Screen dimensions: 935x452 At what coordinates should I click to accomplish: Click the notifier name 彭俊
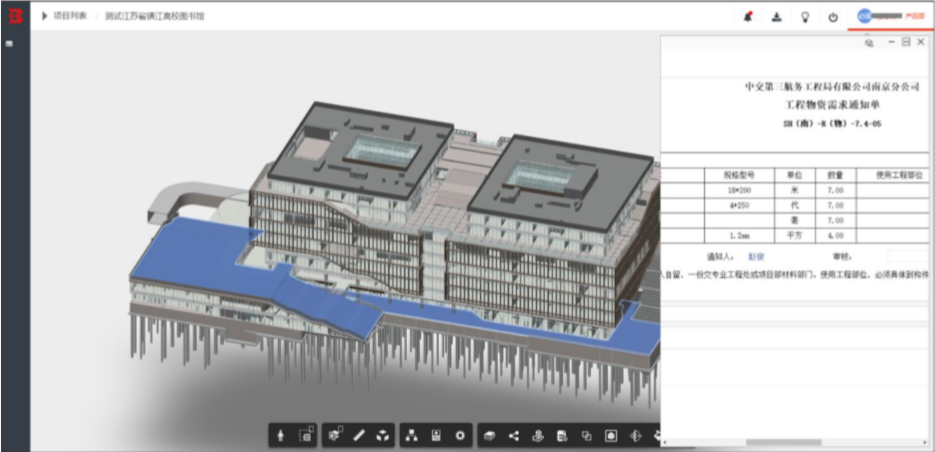[x=756, y=257]
